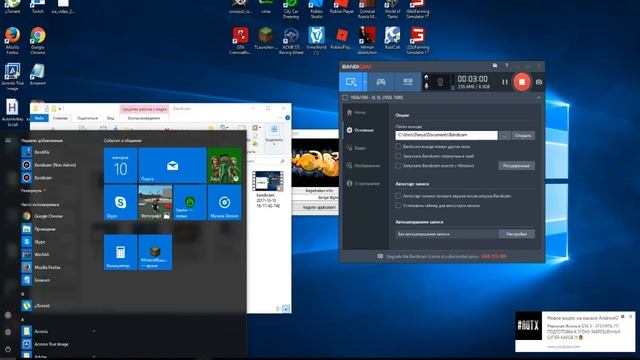The width and height of the screenshot is (640, 360).
Task: Open the Калькулятор tile
Action: (x=120, y=252)
